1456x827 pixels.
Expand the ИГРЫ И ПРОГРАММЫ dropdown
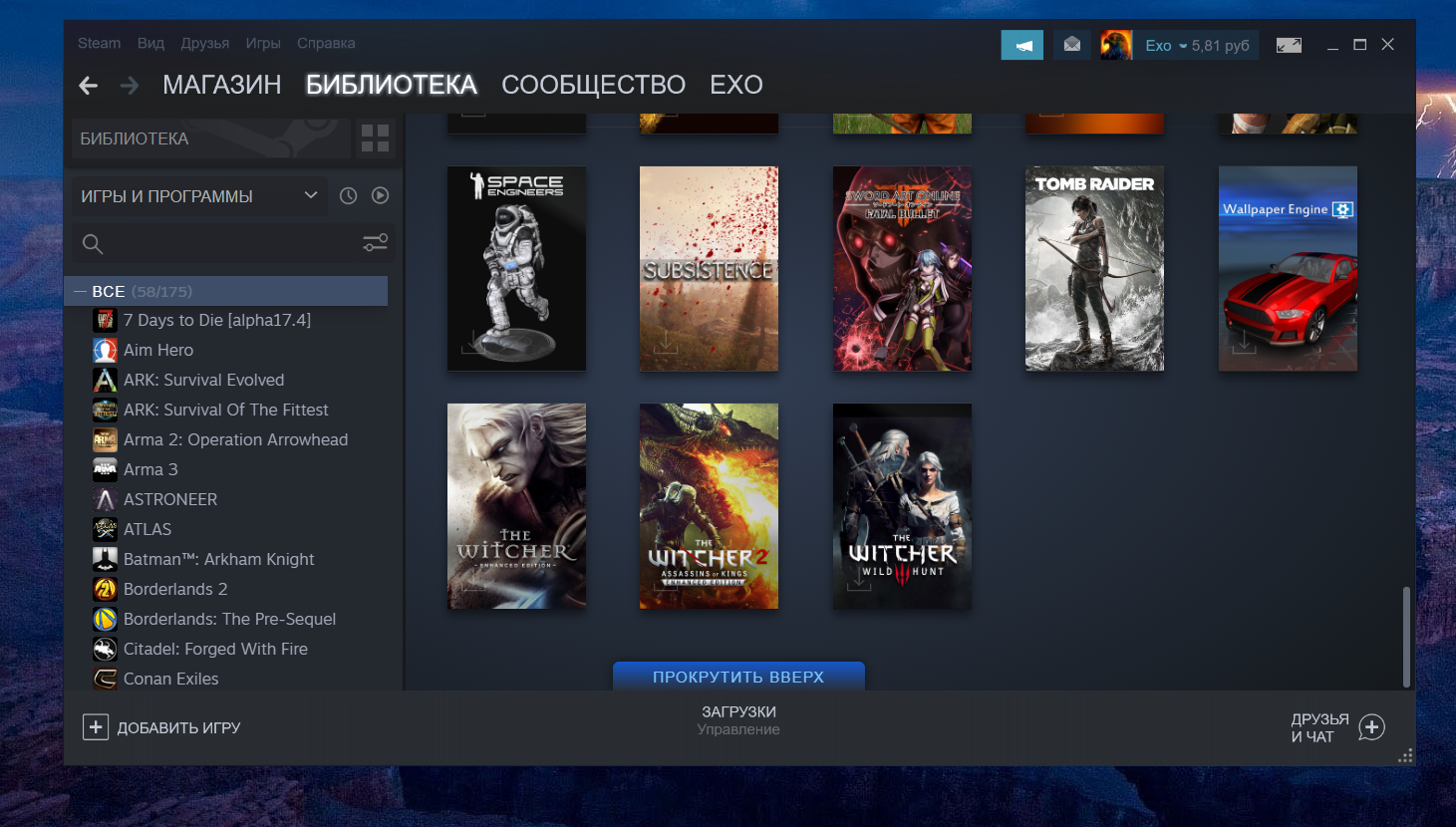200,195
